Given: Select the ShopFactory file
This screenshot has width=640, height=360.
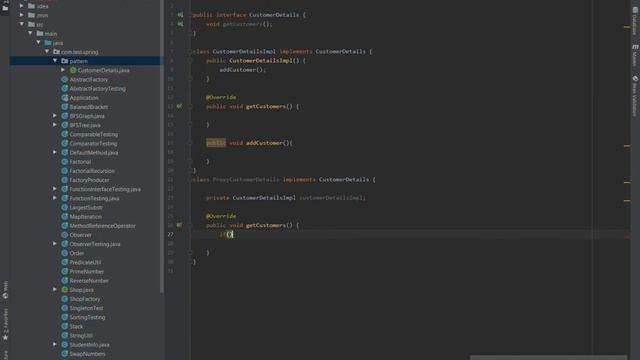Looking at the screenshot, I should 84,299.
